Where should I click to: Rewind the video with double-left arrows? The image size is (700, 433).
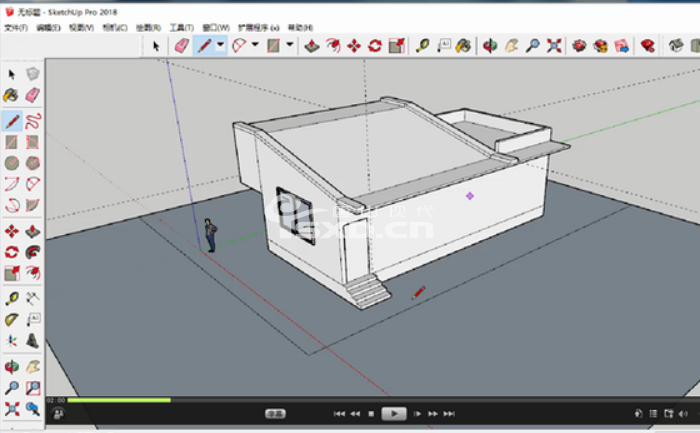tap(355, 414)
